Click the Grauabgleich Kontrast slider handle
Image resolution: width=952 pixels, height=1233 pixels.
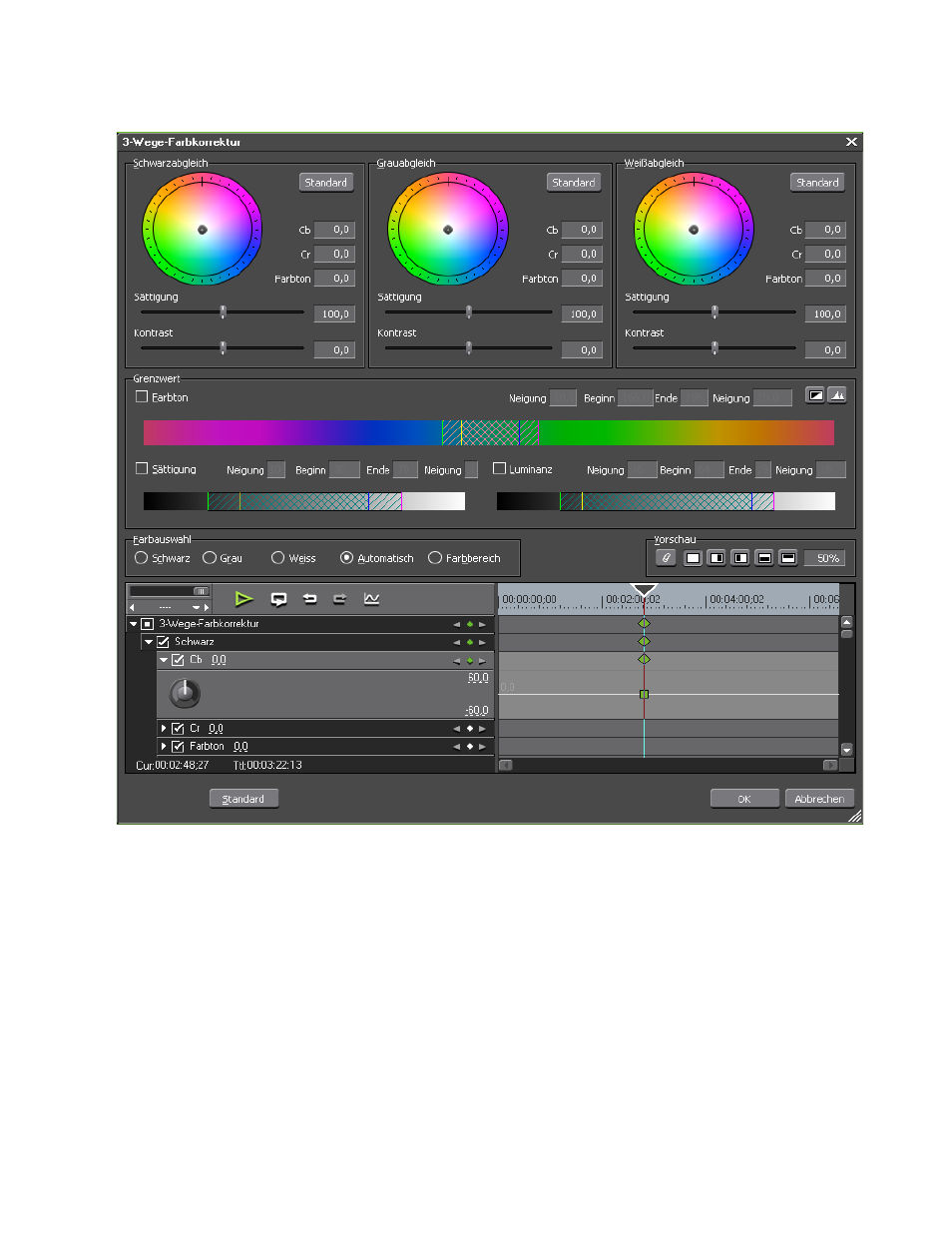469,348
